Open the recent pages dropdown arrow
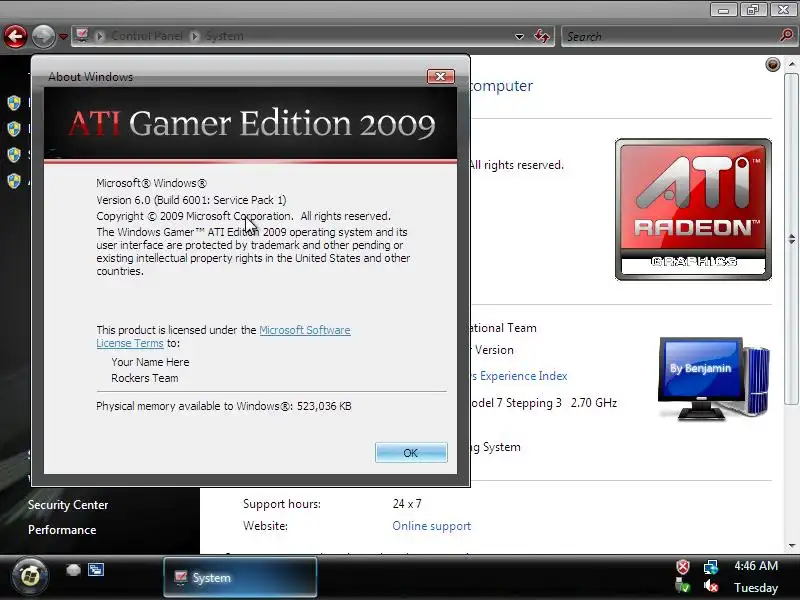The image size is (800, 600). pos(63,37)
